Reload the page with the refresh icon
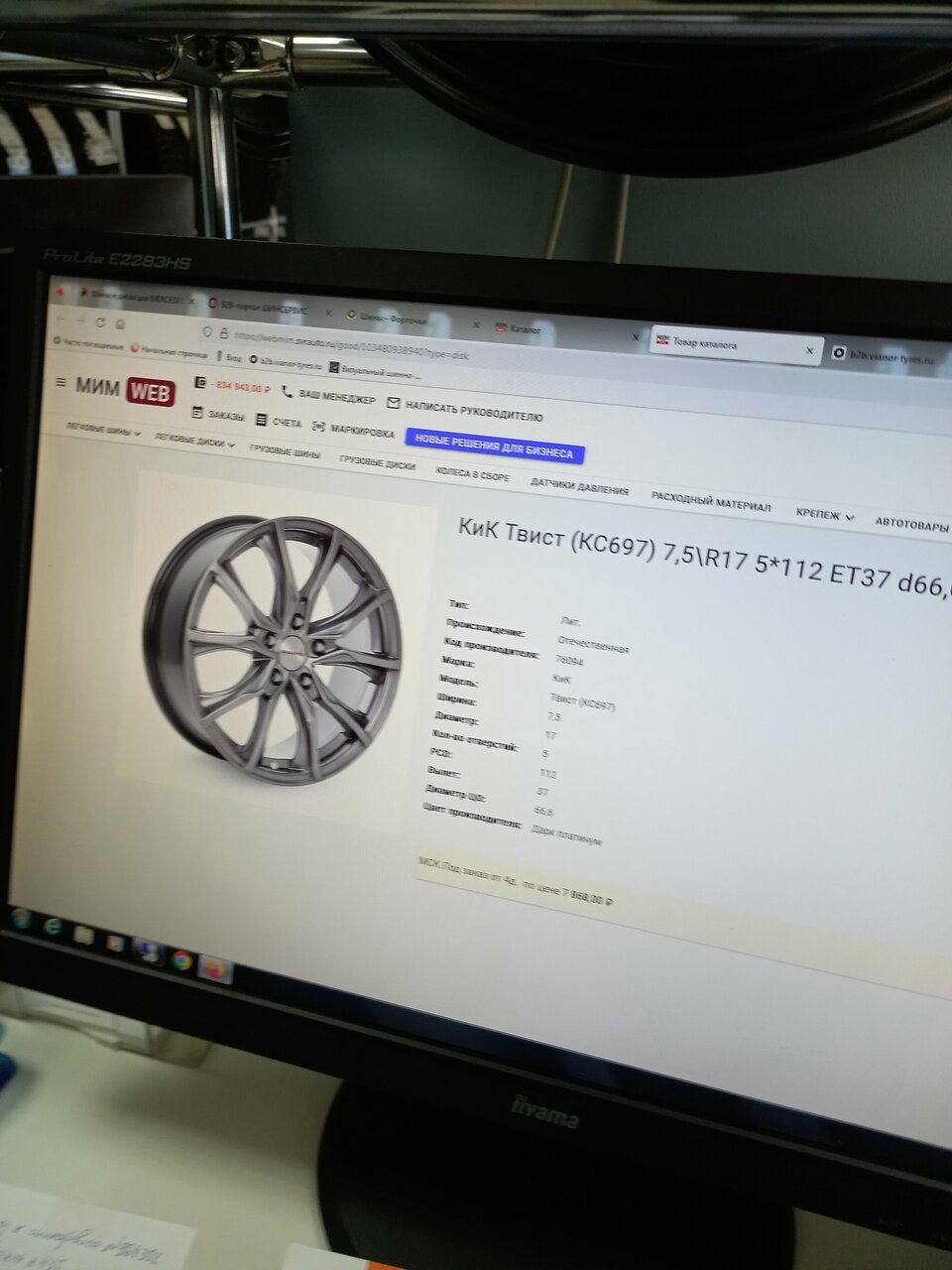952x1270 pixels. click(100, 322)
